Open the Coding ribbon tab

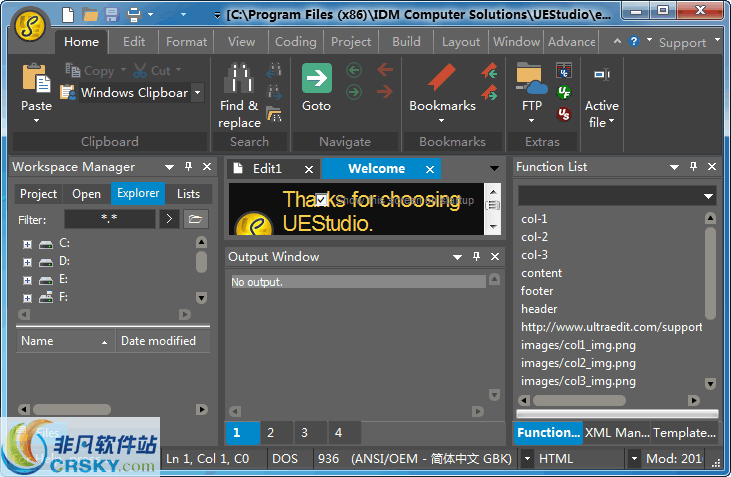coord(296,42)
